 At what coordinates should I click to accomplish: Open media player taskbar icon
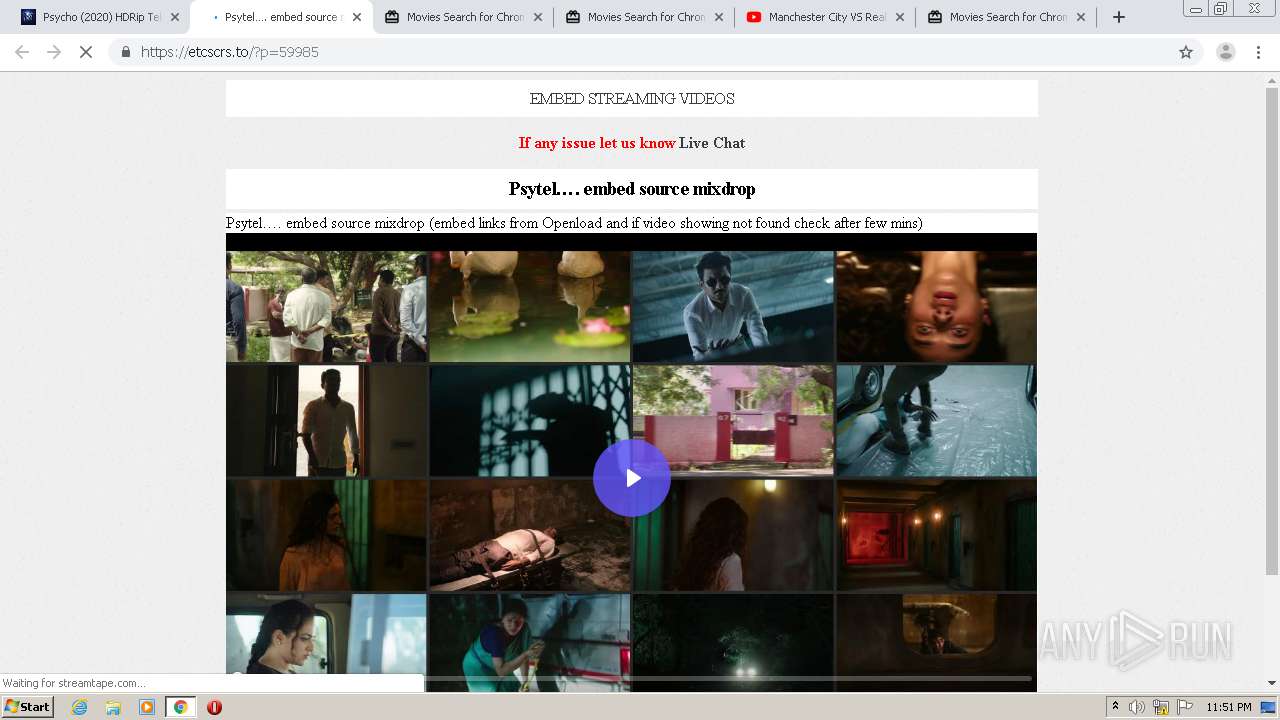pyautogui.click(x=147, y=707)
